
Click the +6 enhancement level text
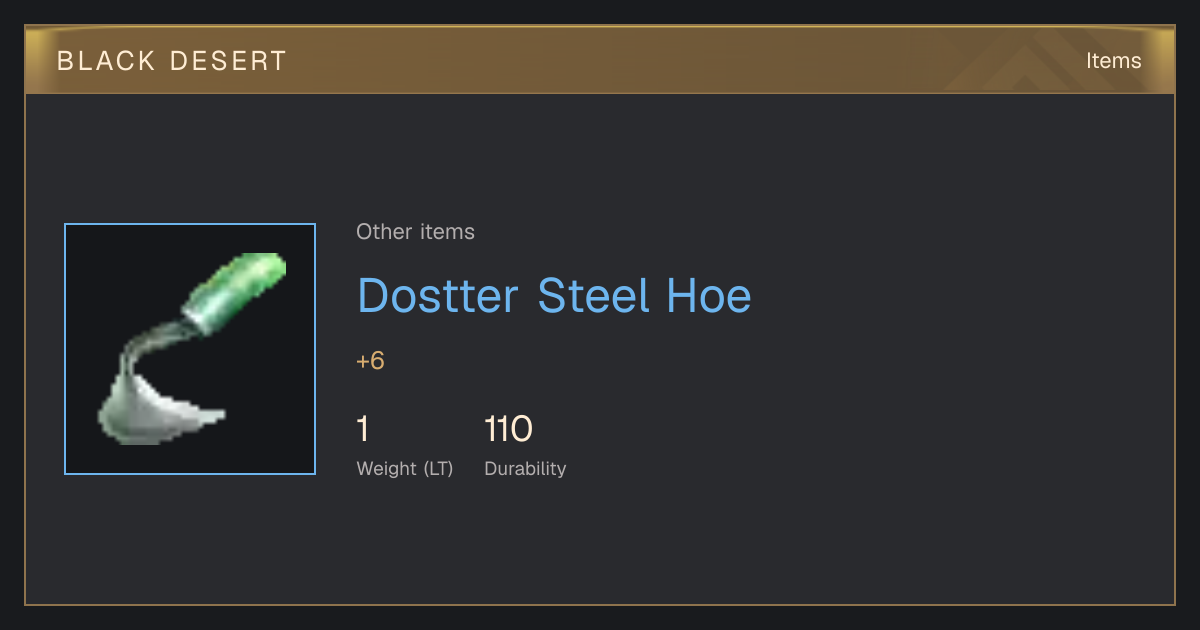tap(370, 361)
